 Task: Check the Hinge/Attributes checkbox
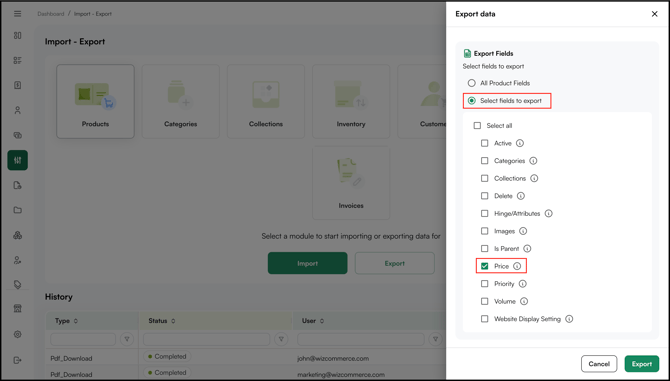click(x=485, y=213)
